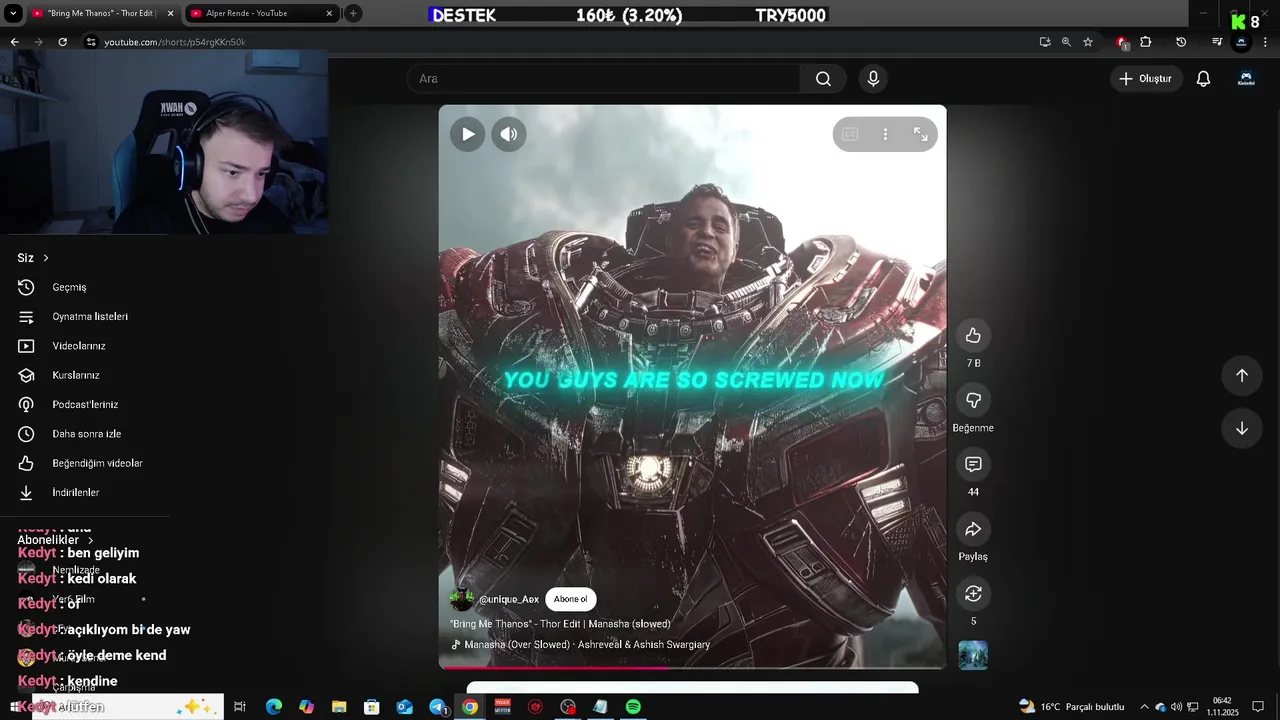
Task: Open the system tray volume icon
Action: pos(1176,707)
